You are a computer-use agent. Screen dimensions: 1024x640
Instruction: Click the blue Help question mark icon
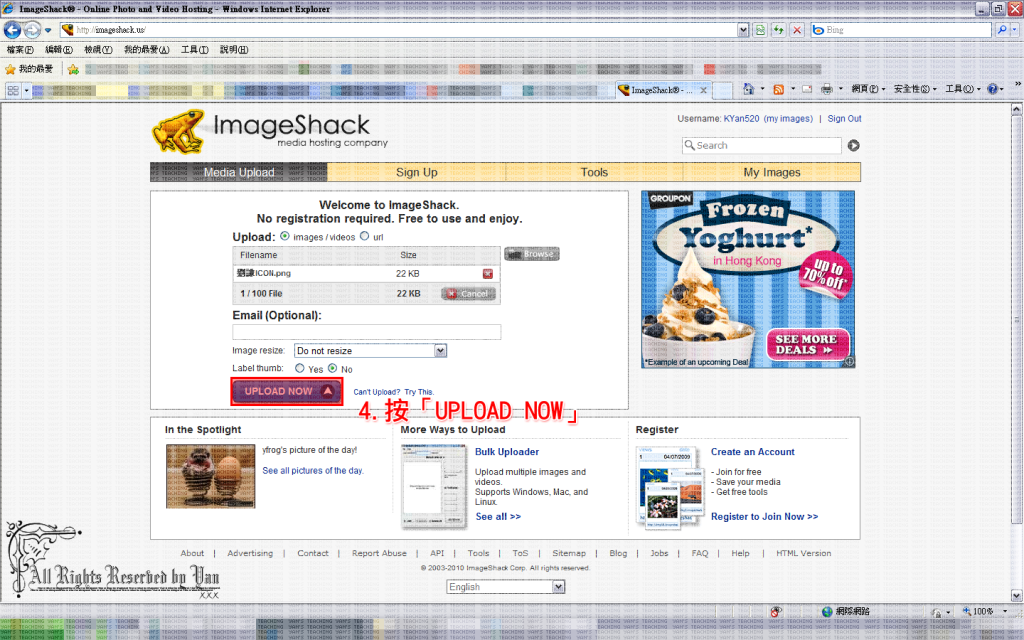992,89
